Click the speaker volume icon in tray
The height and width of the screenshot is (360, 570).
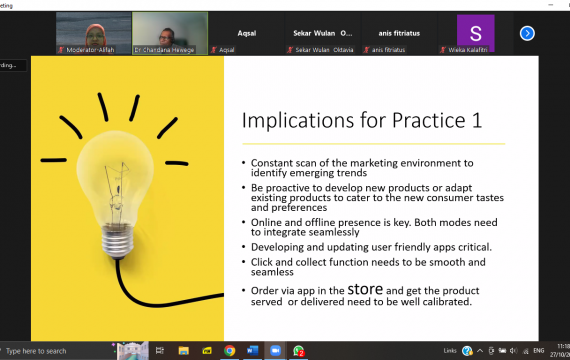(x=513, y=351)
